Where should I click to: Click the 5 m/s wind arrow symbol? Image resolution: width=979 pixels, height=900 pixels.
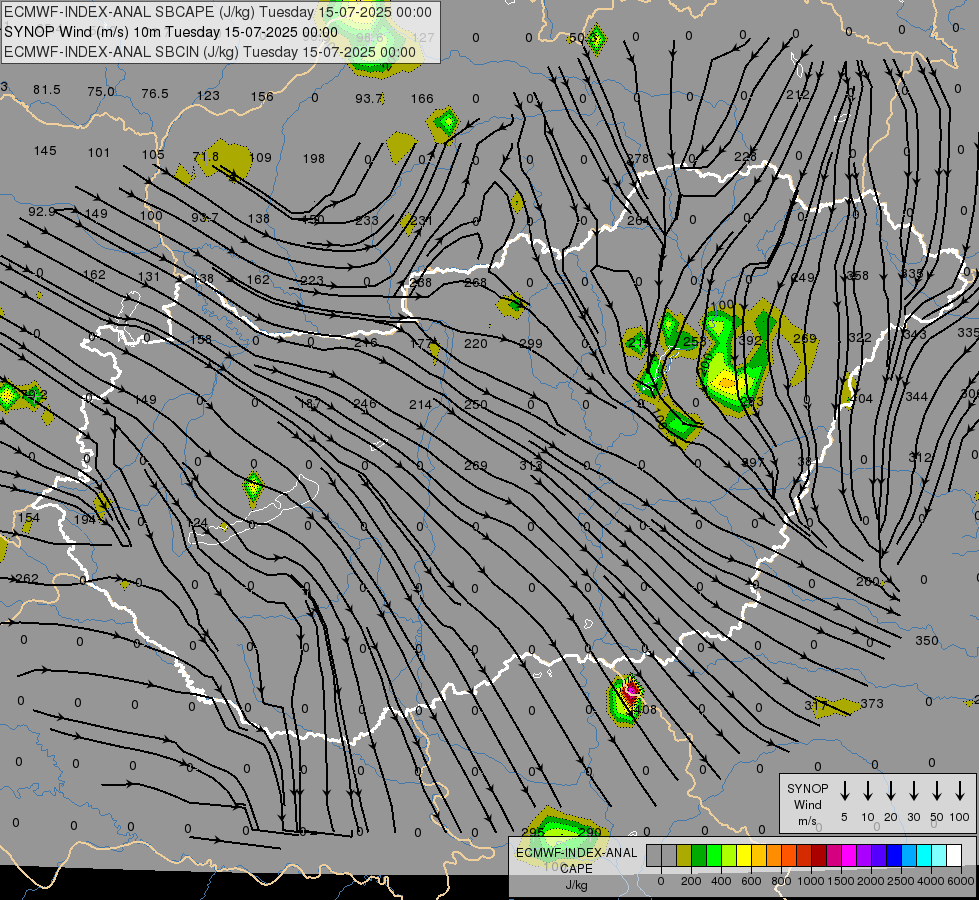point(844,791)
